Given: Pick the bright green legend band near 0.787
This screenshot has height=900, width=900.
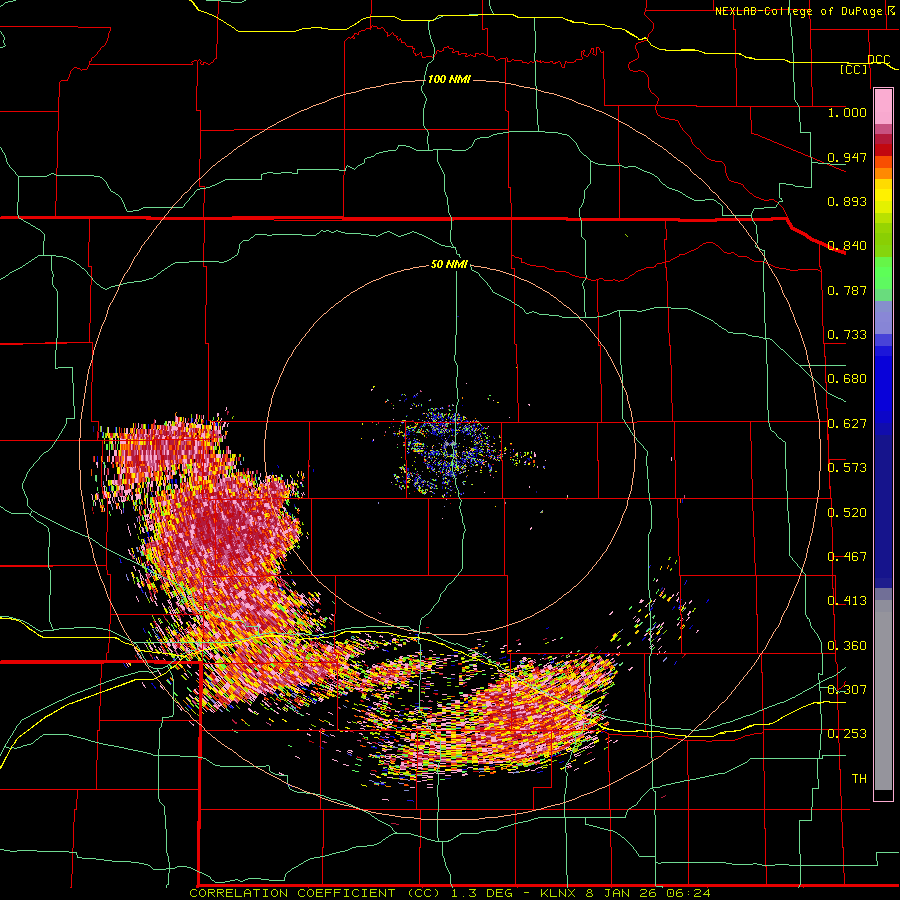Looking at the screenshot, I should click(x=883, y=273).
